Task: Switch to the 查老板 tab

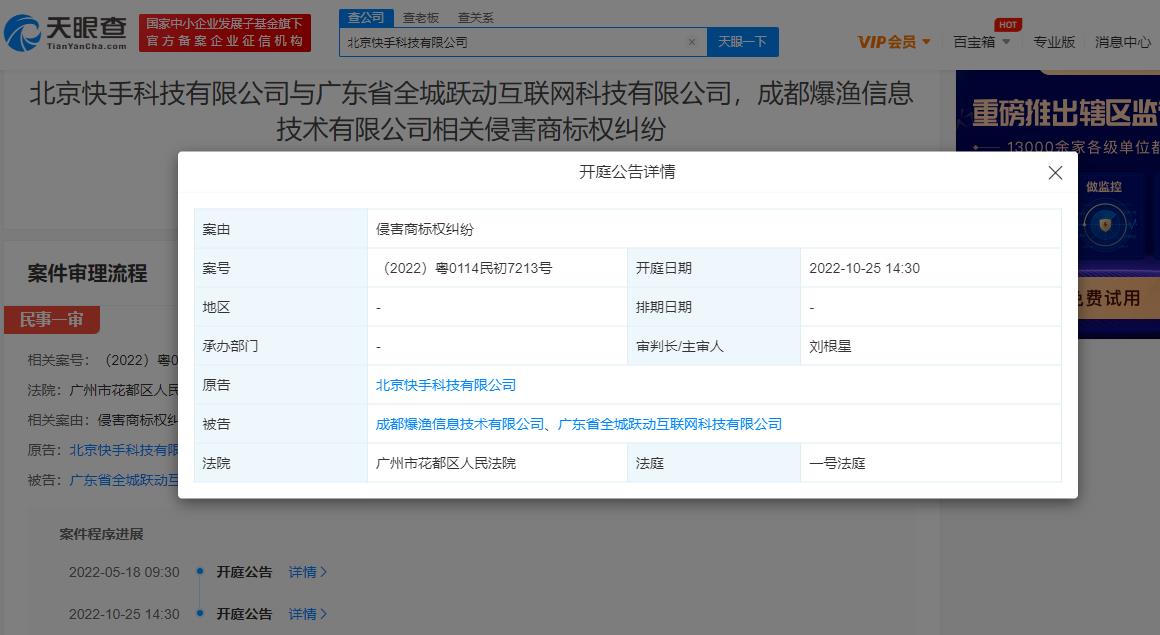Action: pyautogui.click(x=421, y=18)
